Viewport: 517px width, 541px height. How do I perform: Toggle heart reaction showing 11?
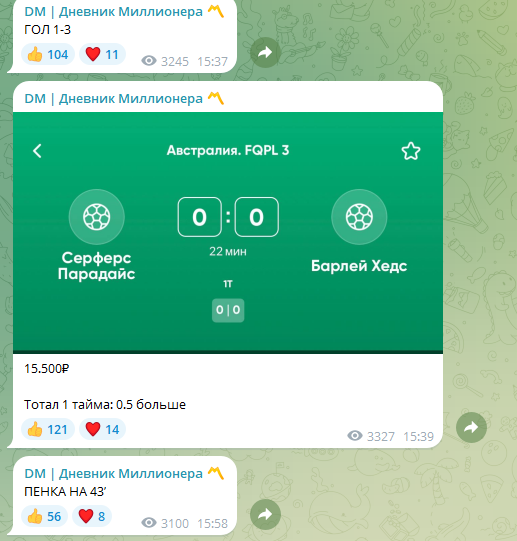coord(103,54)
